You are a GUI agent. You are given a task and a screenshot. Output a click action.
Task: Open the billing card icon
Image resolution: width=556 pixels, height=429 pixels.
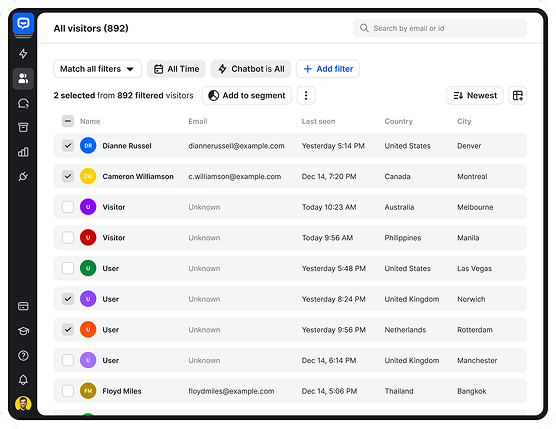click(x=23, y=306)
